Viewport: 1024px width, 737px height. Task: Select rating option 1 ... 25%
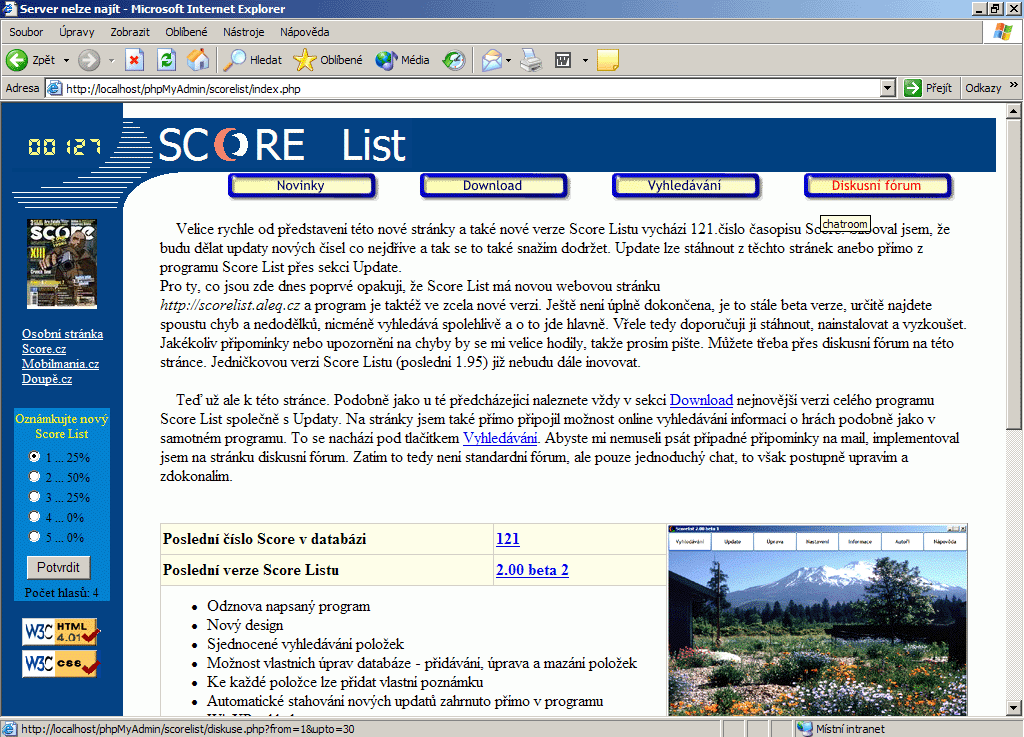pos(35,456)
